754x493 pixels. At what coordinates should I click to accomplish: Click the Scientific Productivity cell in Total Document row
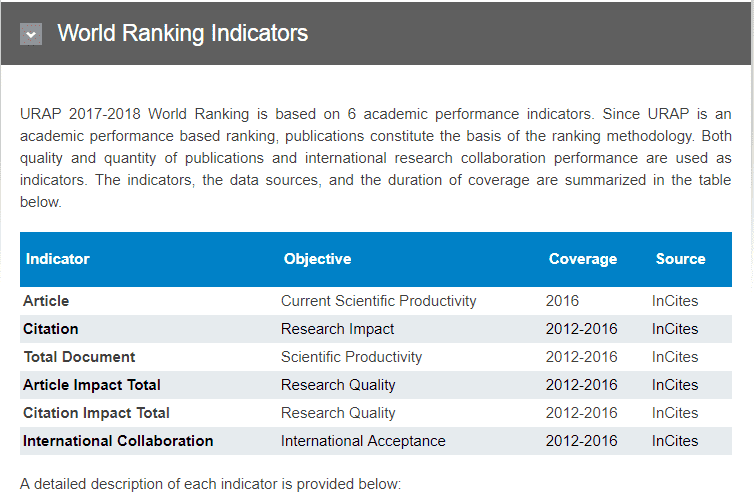pos(352,357)
